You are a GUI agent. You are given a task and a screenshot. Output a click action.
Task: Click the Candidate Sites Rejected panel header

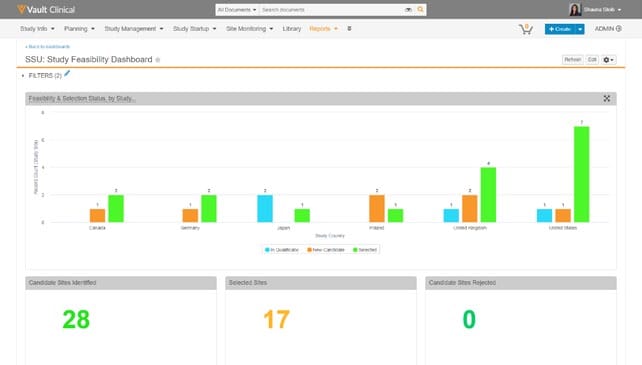pyautogui.click(x=521, y=283)
